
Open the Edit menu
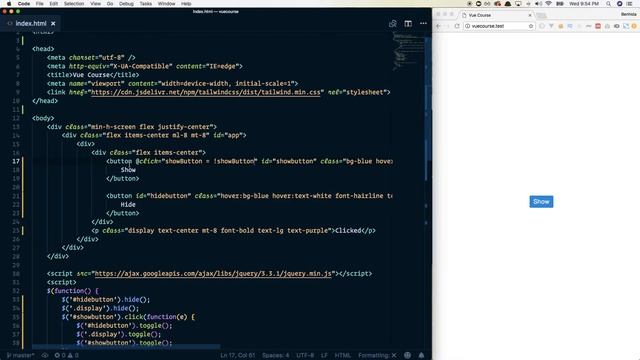coord(53,4)
